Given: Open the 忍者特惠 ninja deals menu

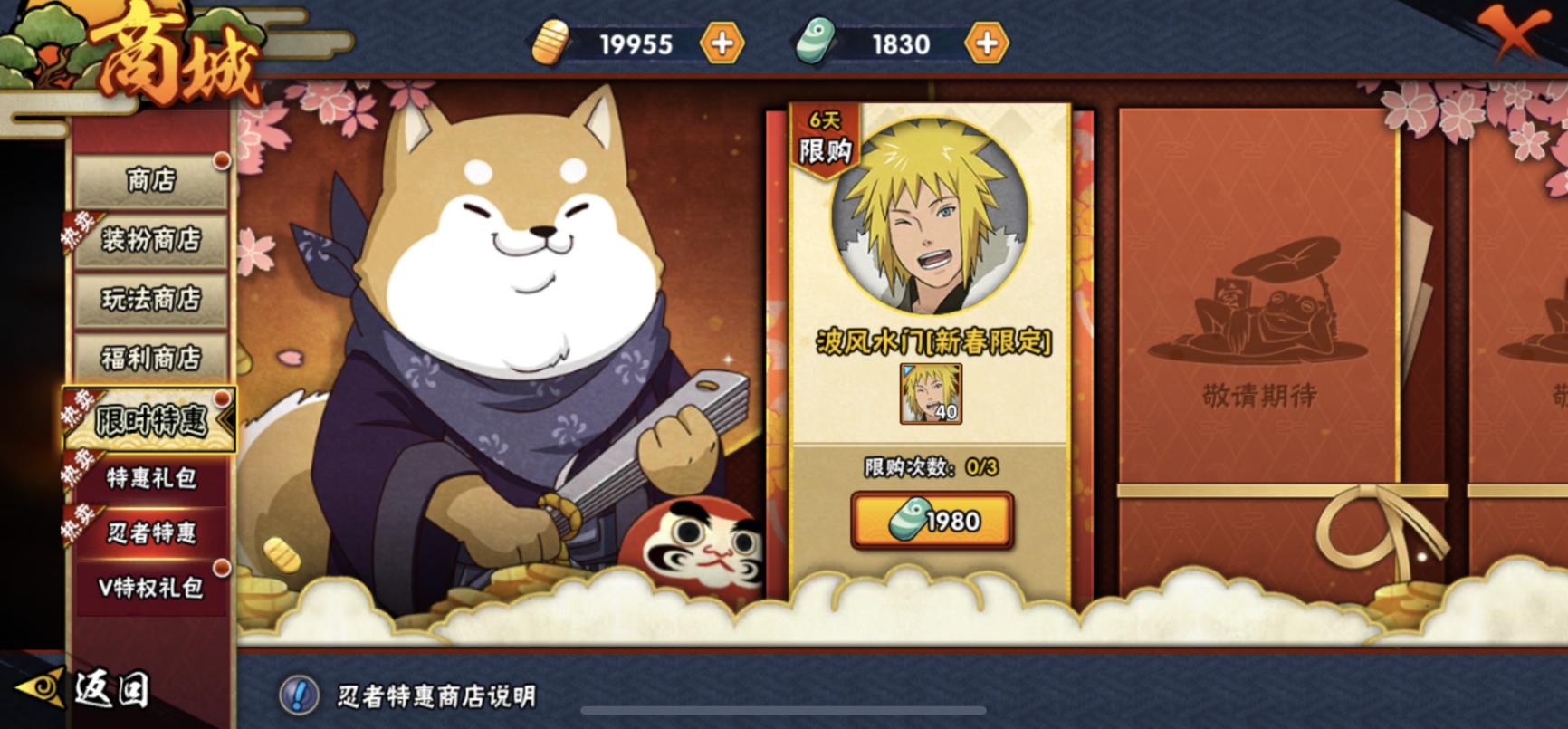Looking at the screenshot, I should [x=151, y=532].
